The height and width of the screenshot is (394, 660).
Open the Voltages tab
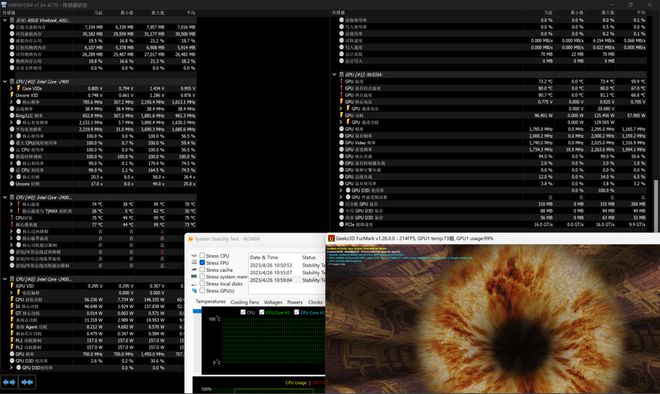pos(273,302)
